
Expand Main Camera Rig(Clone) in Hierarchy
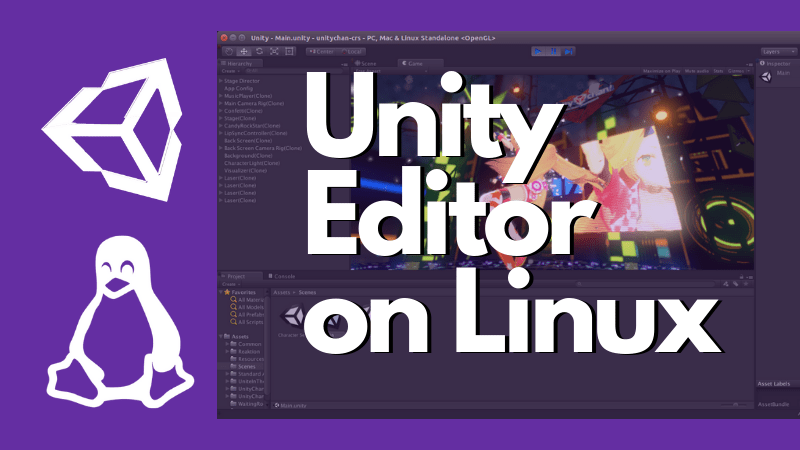pyautogui.click(x=221, y=103)
